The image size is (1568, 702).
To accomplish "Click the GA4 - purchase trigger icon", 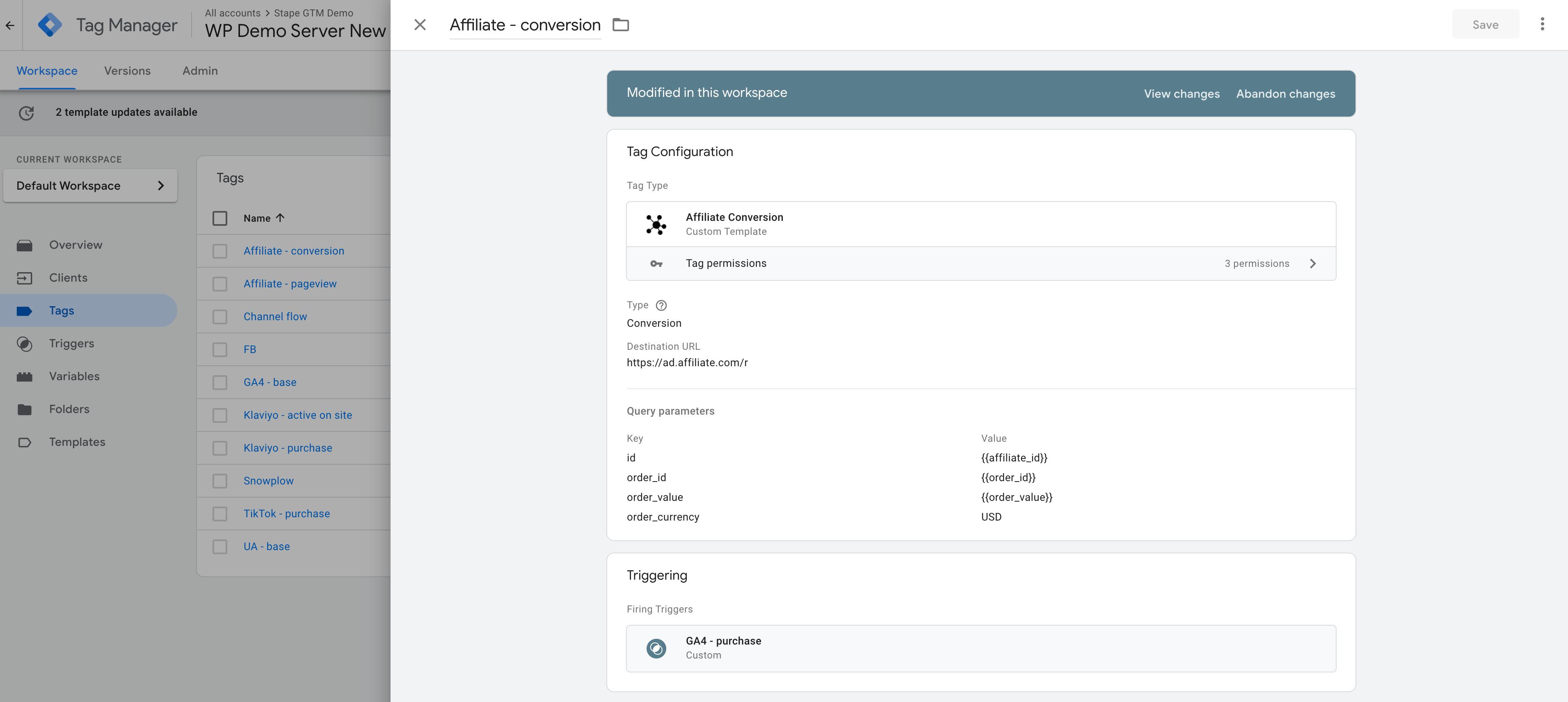I will coord(656,648).
